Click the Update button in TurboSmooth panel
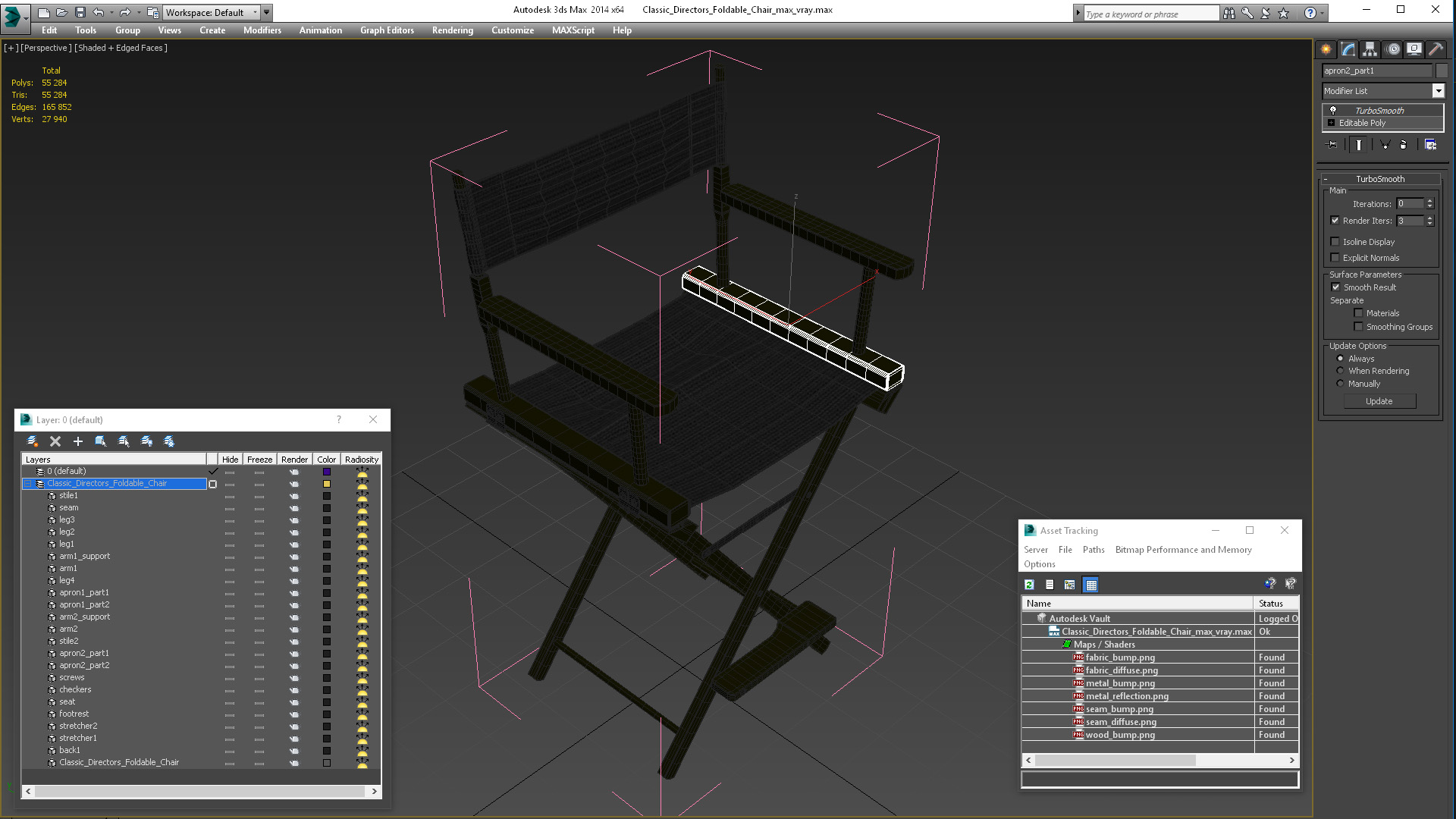This screenshot has height=819, width=1456. pyautogui.click(x=1380, y=400)
